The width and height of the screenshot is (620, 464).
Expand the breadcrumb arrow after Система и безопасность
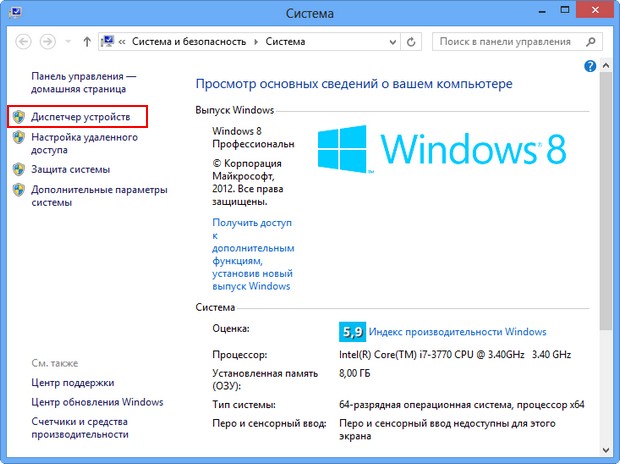[257, 42]
